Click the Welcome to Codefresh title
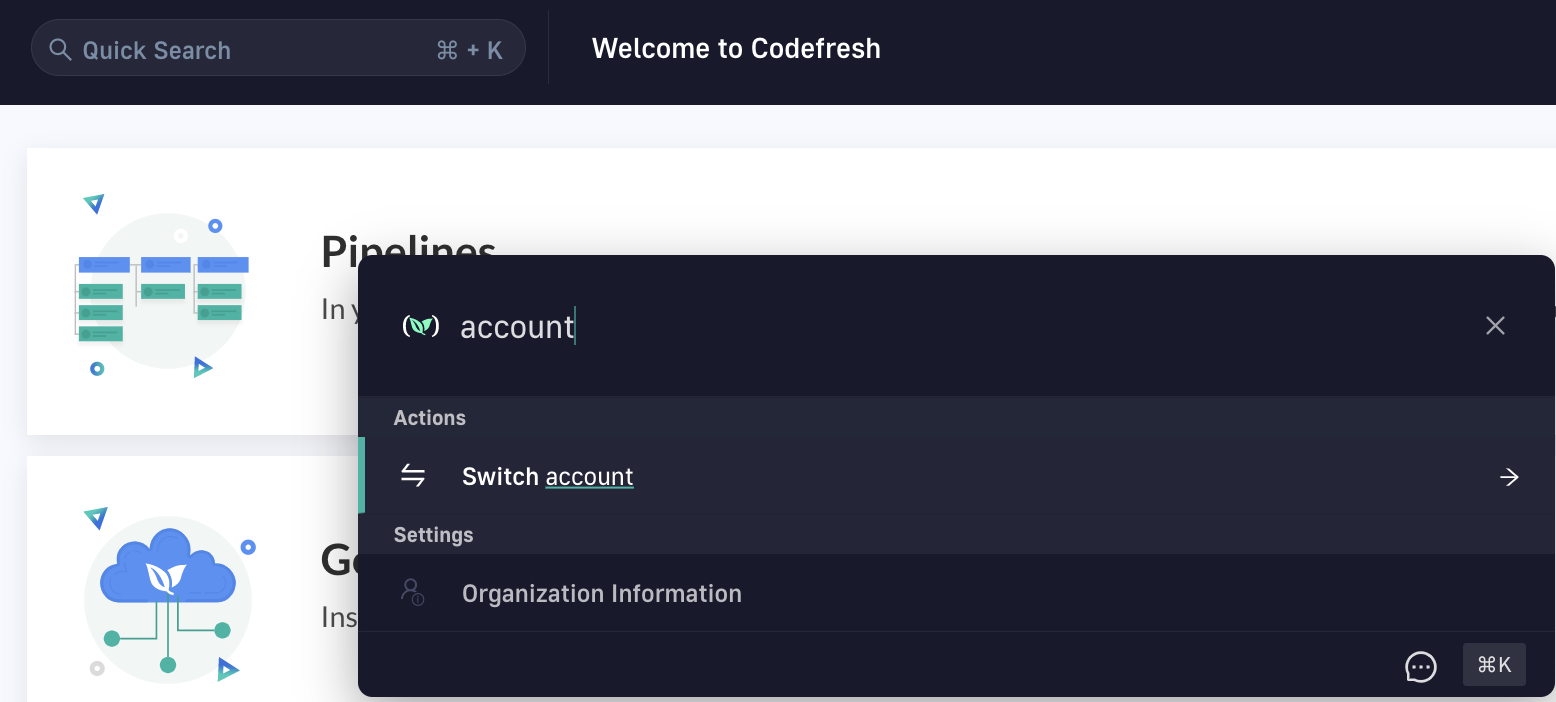1556x702 pixels. (736, 49)
